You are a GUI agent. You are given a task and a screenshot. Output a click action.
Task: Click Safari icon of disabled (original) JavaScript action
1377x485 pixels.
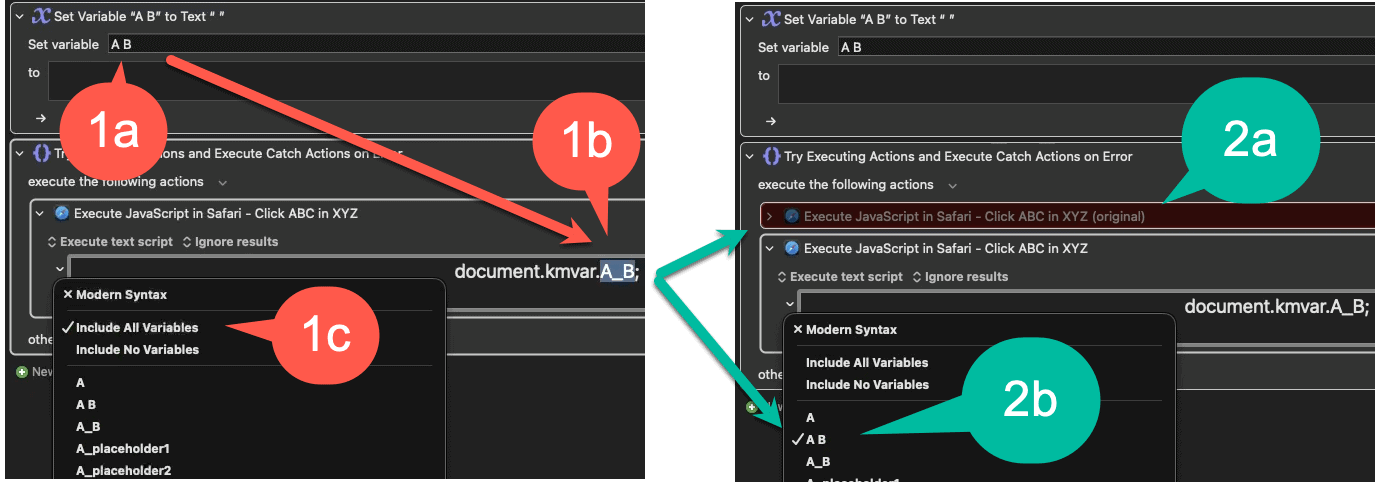tap(792, 216)
